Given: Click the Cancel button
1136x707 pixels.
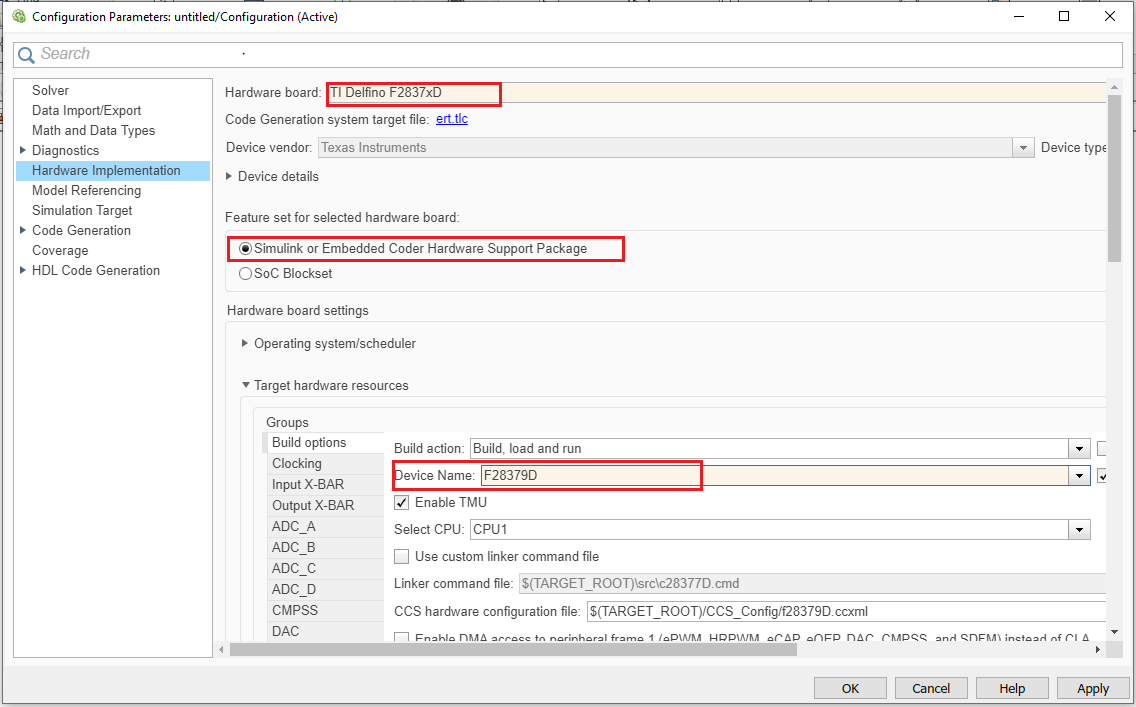Looking at the screenshot, I should pyautogui.click(x=931, y=688).
